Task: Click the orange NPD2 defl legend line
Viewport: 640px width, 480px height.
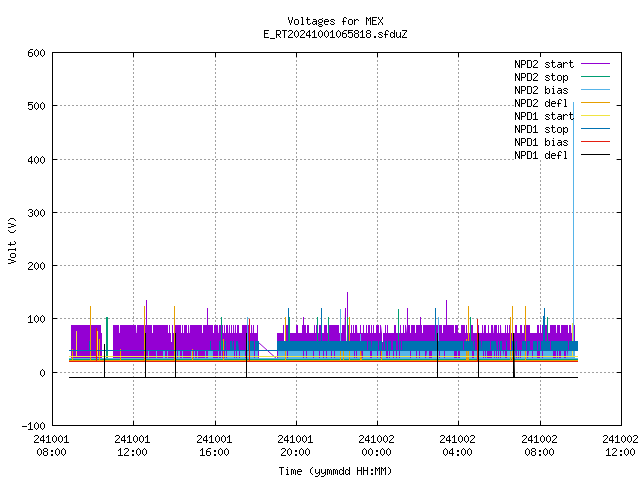Action: 596,103
